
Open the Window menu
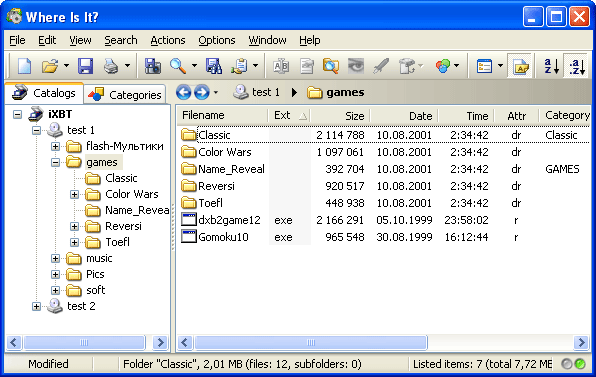[x=267, y=40]
